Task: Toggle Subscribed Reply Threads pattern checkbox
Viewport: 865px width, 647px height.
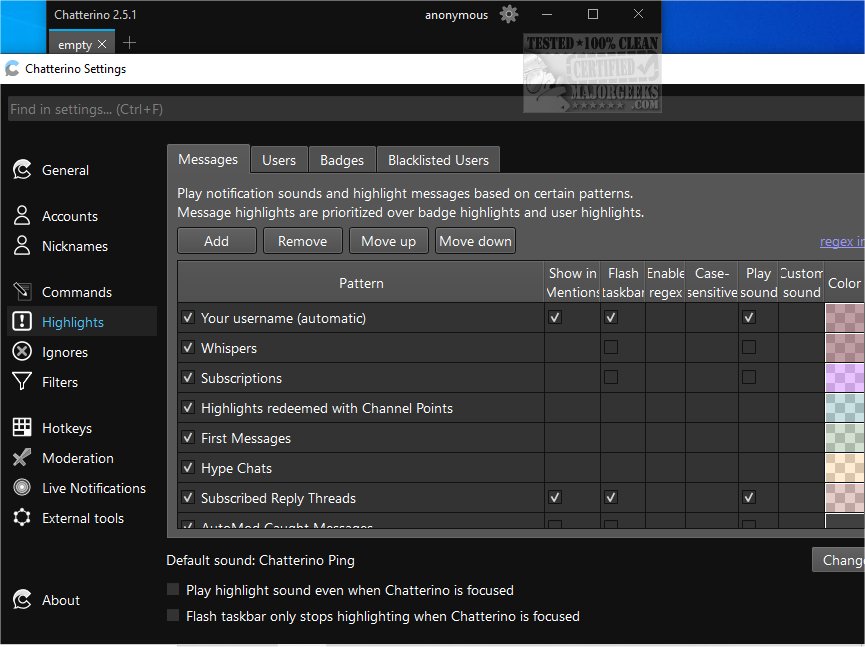Action: [x=188, y=498]
